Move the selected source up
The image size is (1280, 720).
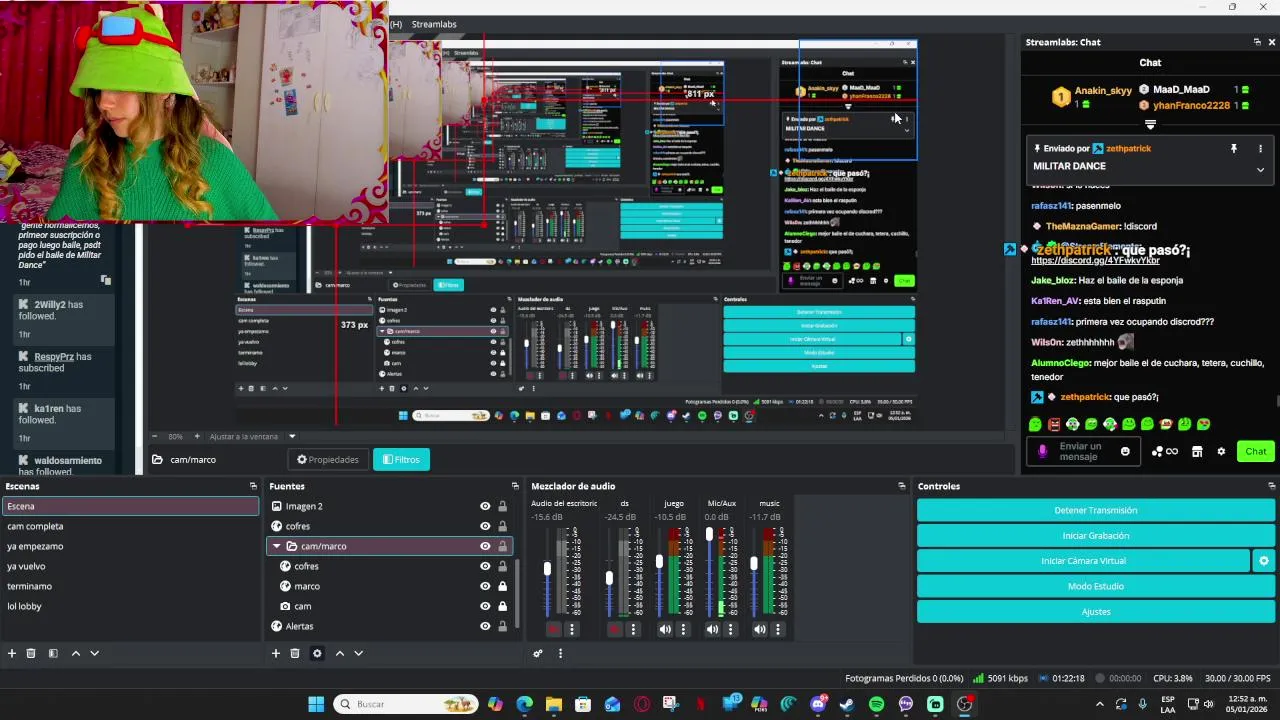(x=340, y=653)
